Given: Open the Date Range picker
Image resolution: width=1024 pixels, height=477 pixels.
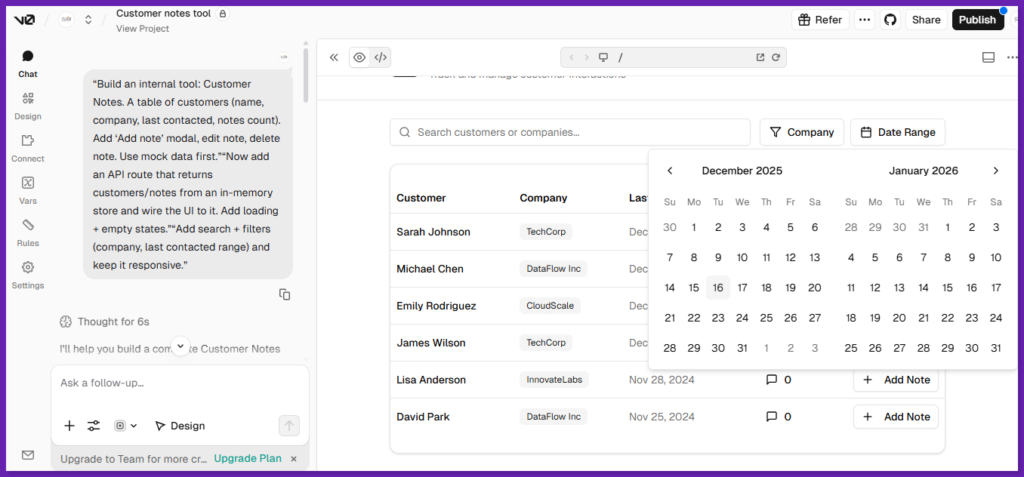Looking at the screenshot, I should pos(897,132).
